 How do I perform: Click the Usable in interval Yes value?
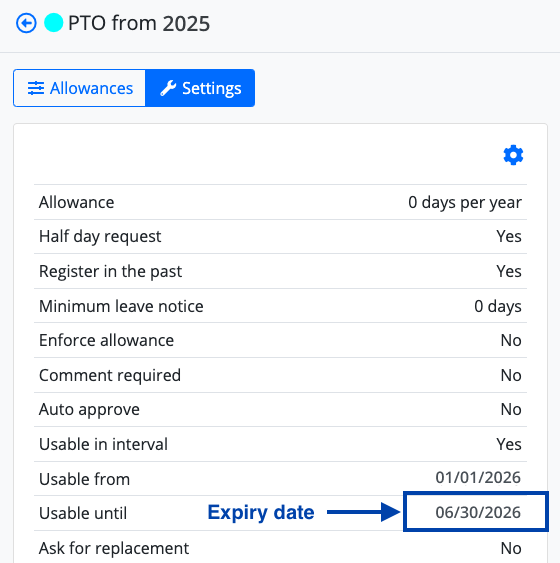[509, 444]
